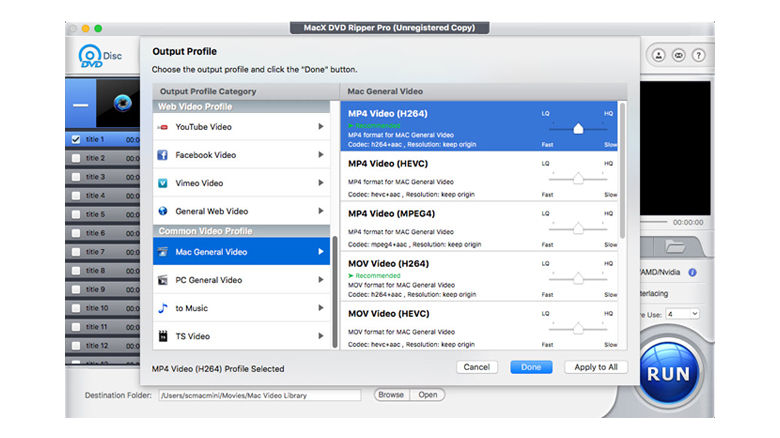
Task: Click the to Music note icon
Action: click(163, 308)
